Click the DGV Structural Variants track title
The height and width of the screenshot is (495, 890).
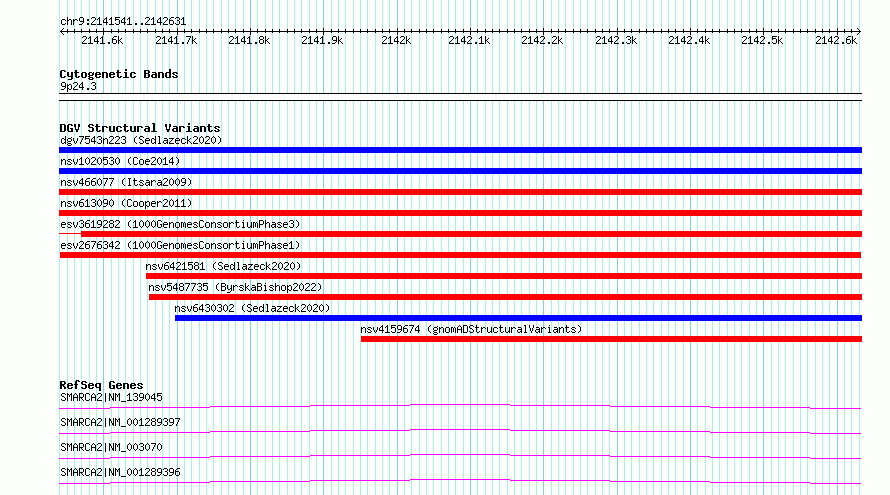[x=140, y=128]
